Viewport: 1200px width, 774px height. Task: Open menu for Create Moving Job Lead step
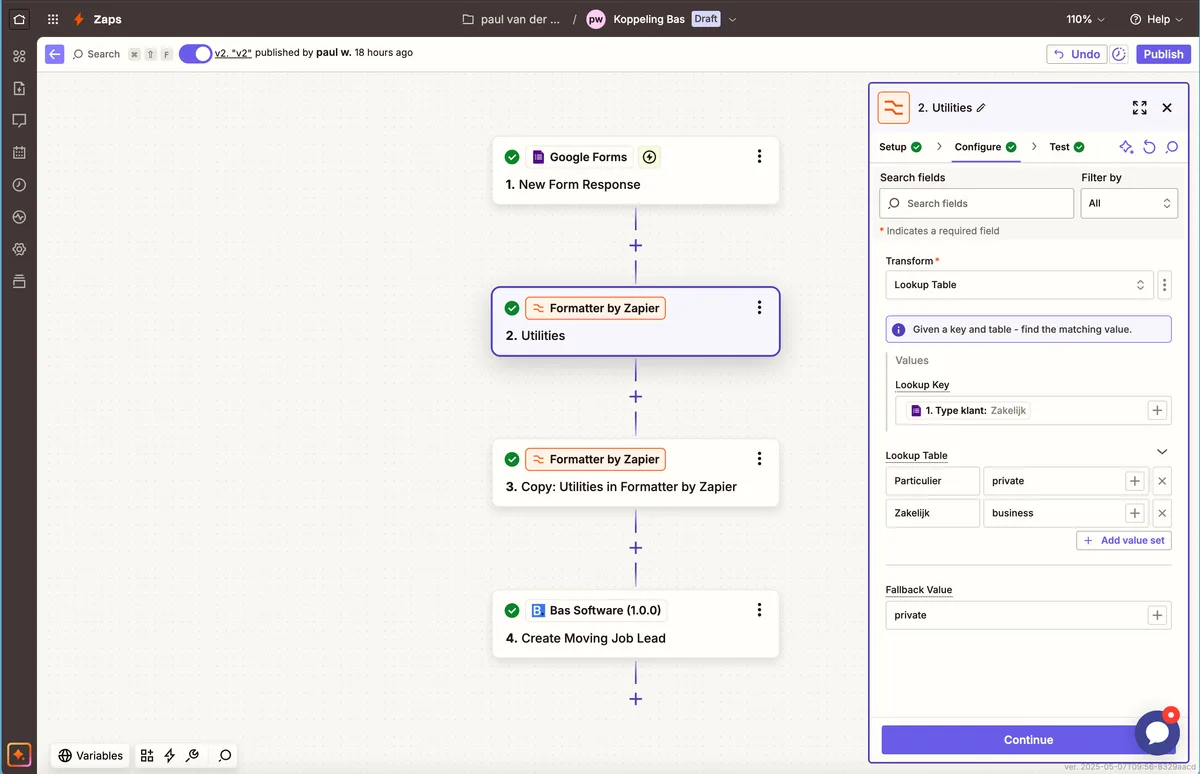760,610
